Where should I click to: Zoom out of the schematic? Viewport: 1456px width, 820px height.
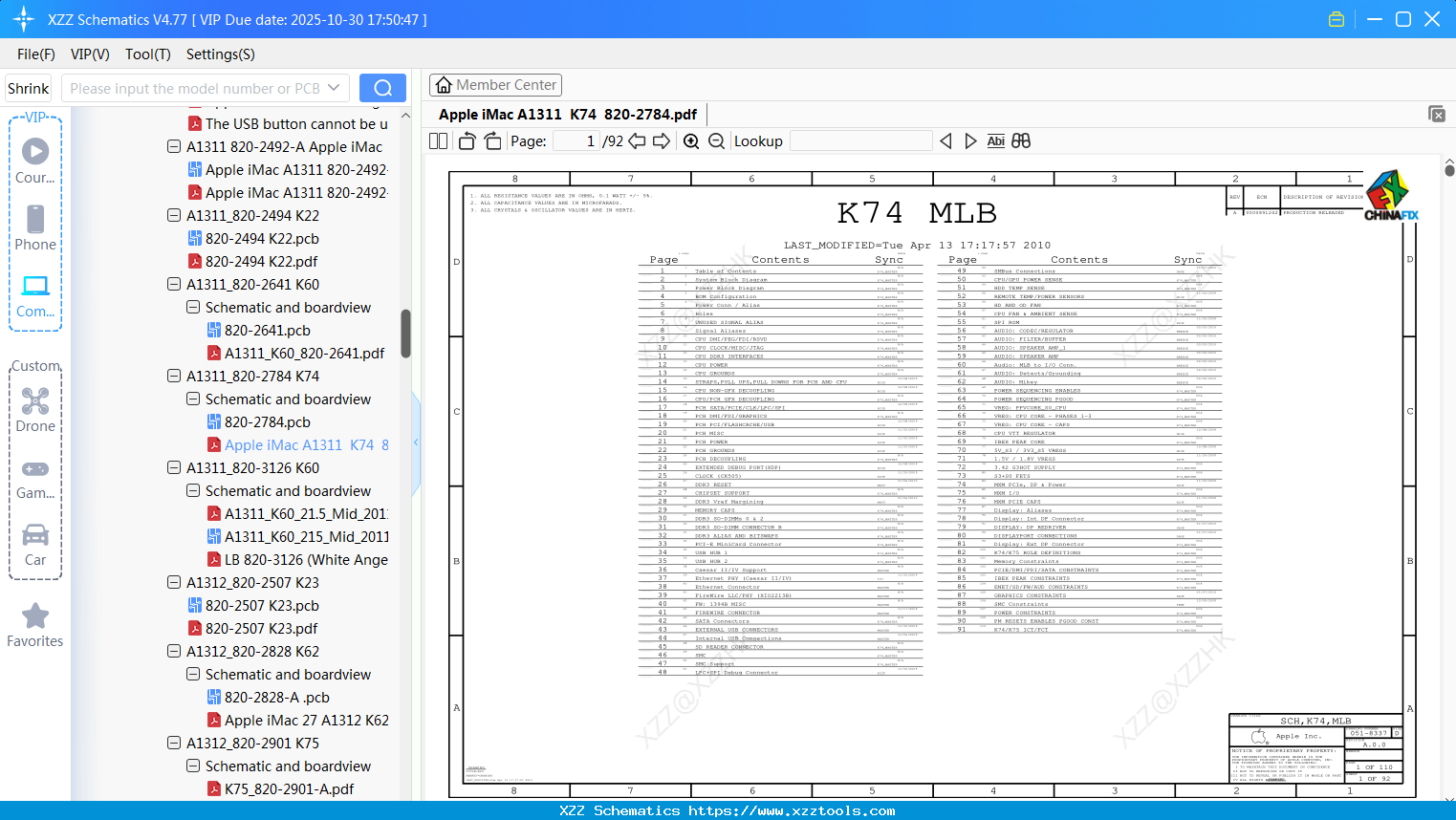[716, 141]
